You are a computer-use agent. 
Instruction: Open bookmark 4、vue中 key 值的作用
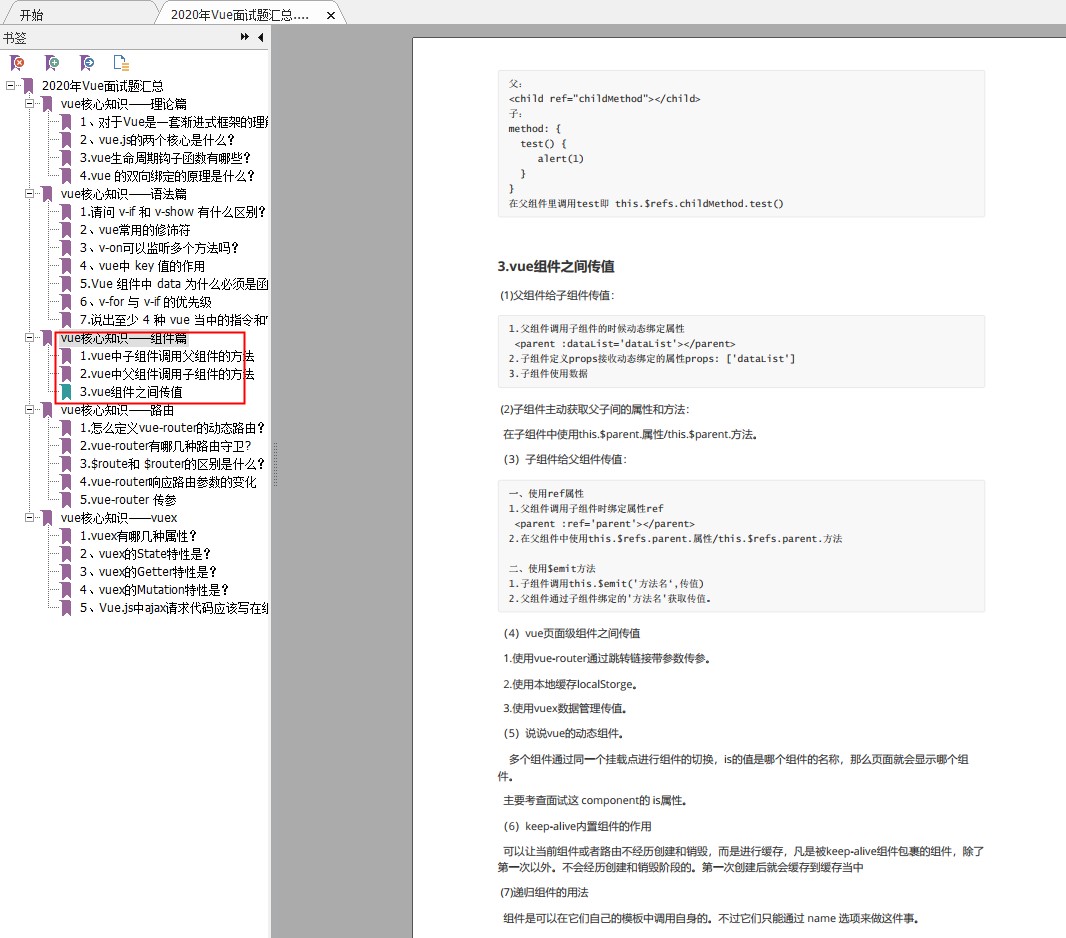pyautogui.click(x=142, y=266)
